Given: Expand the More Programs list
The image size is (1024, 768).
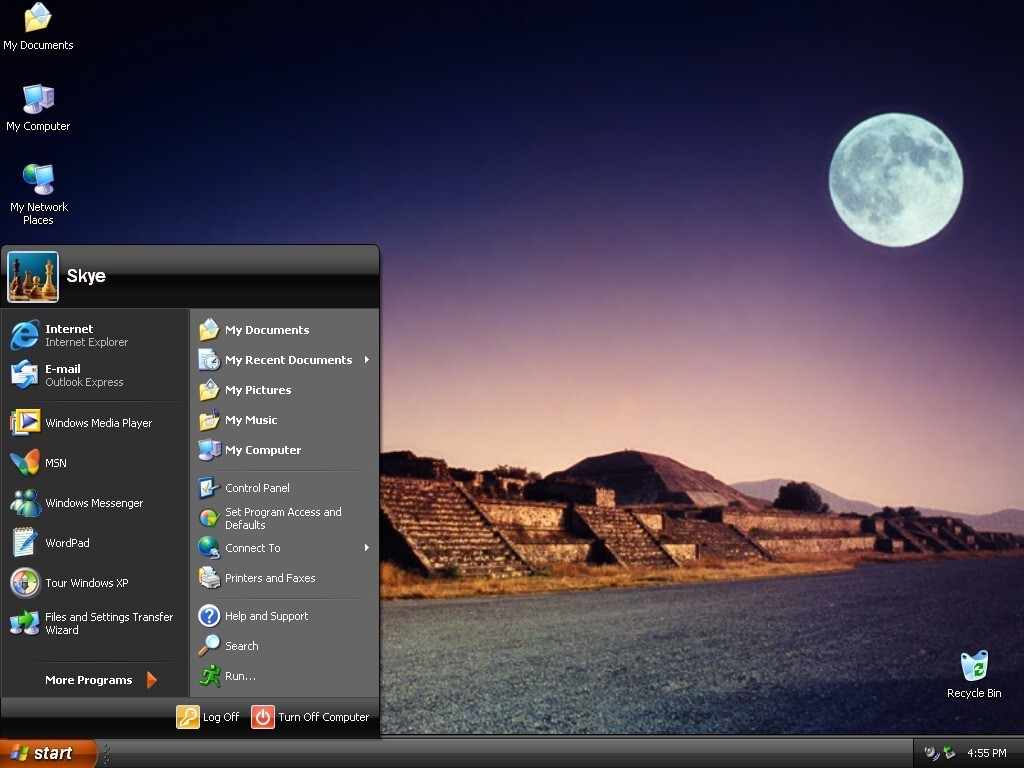Looking at the screenshot, I should point(100,680).
